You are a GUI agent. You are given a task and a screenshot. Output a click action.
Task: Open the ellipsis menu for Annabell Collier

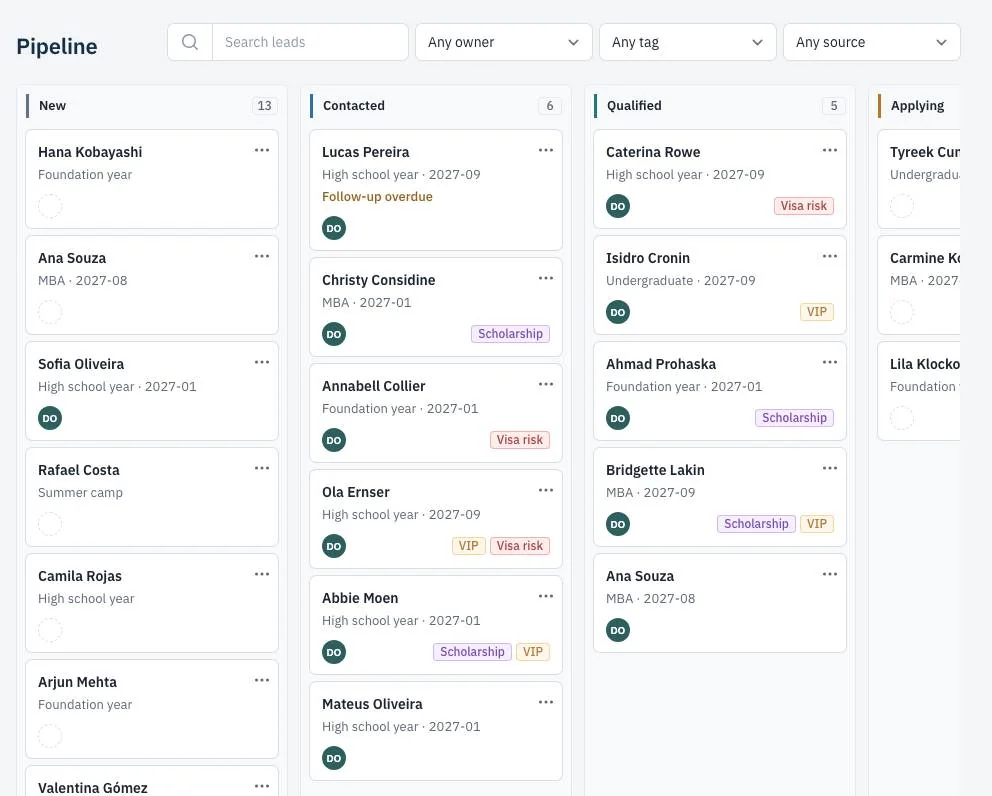pos(546,384)
